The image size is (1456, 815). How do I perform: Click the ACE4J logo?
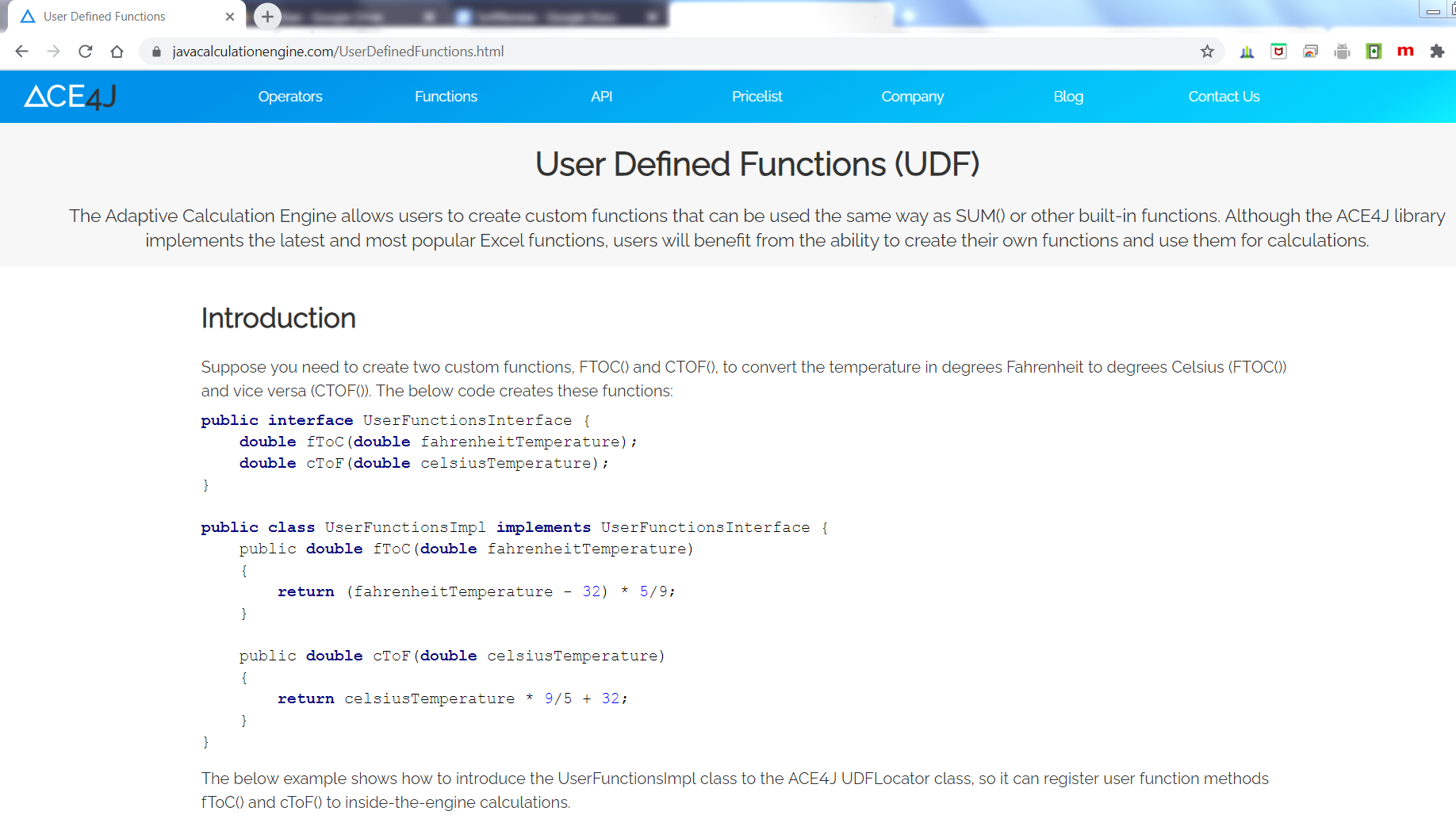[x=70, y=97]
